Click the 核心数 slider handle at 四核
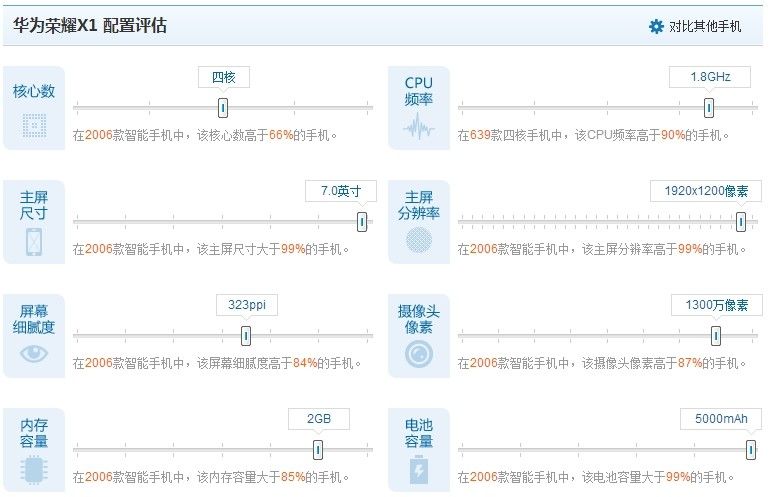The image size is (776, 497). tap(223, 107)
